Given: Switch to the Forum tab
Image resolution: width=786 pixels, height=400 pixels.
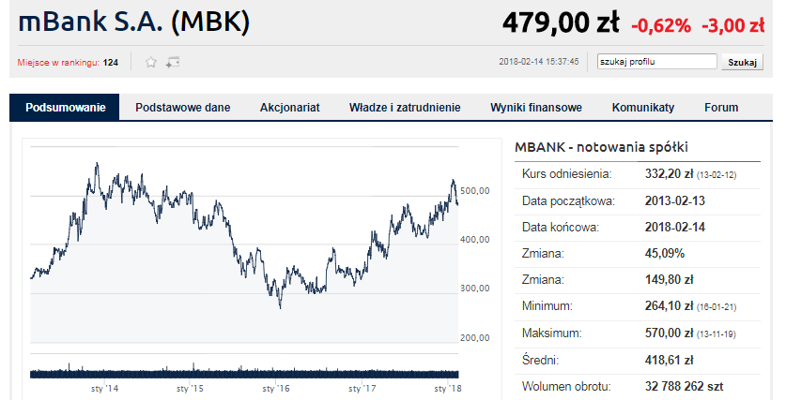Looking at the screenshot, I should 721,107.
